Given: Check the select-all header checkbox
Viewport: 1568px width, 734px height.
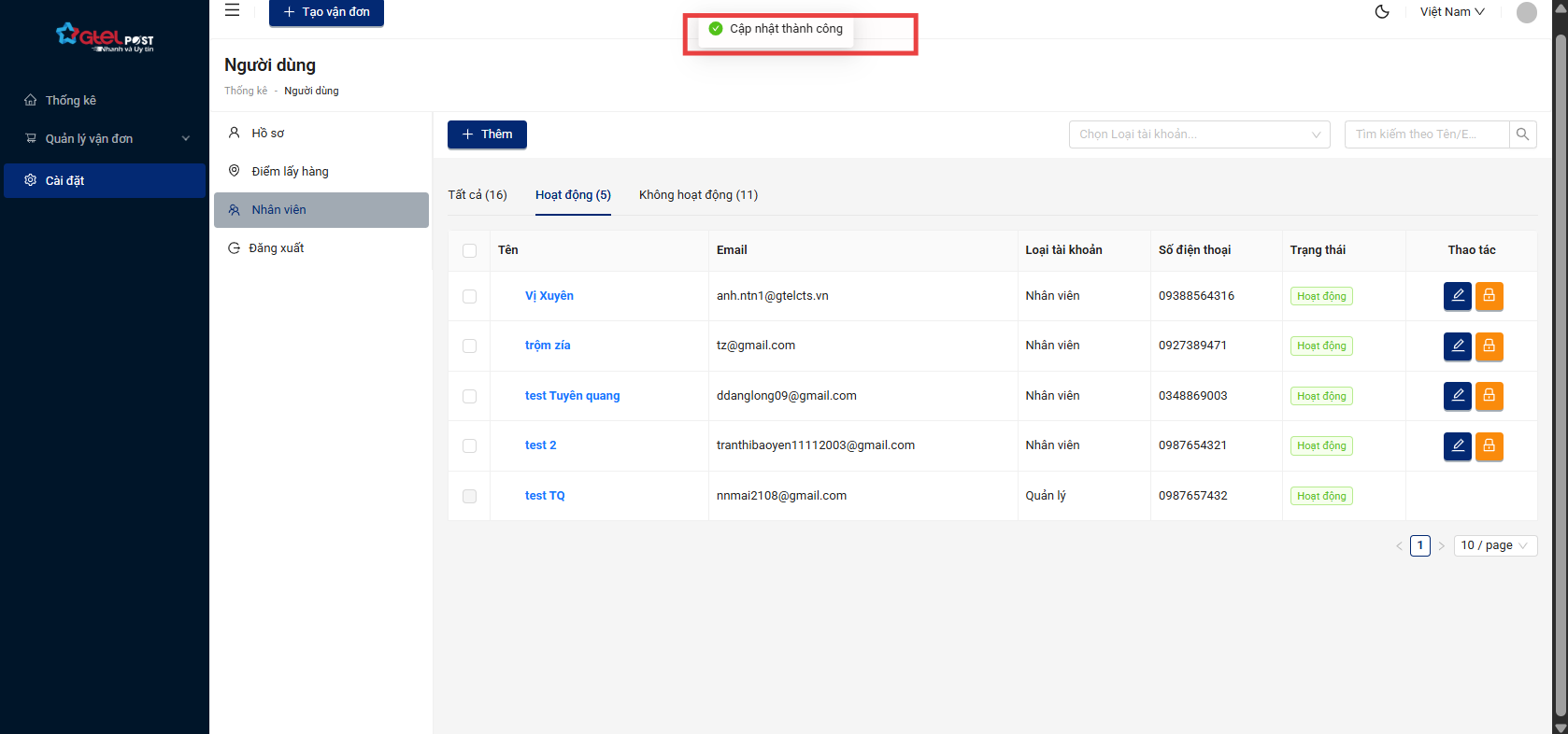Looking at the screenshot, I should [469, 250].
